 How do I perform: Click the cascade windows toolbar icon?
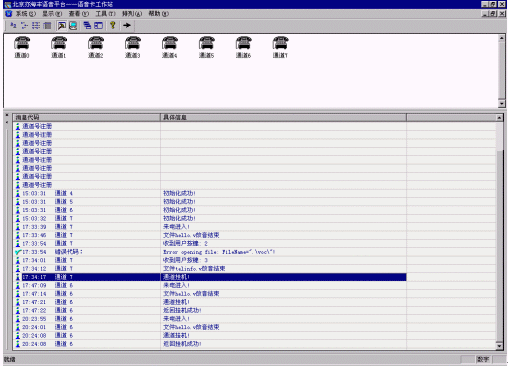(87, 25)
